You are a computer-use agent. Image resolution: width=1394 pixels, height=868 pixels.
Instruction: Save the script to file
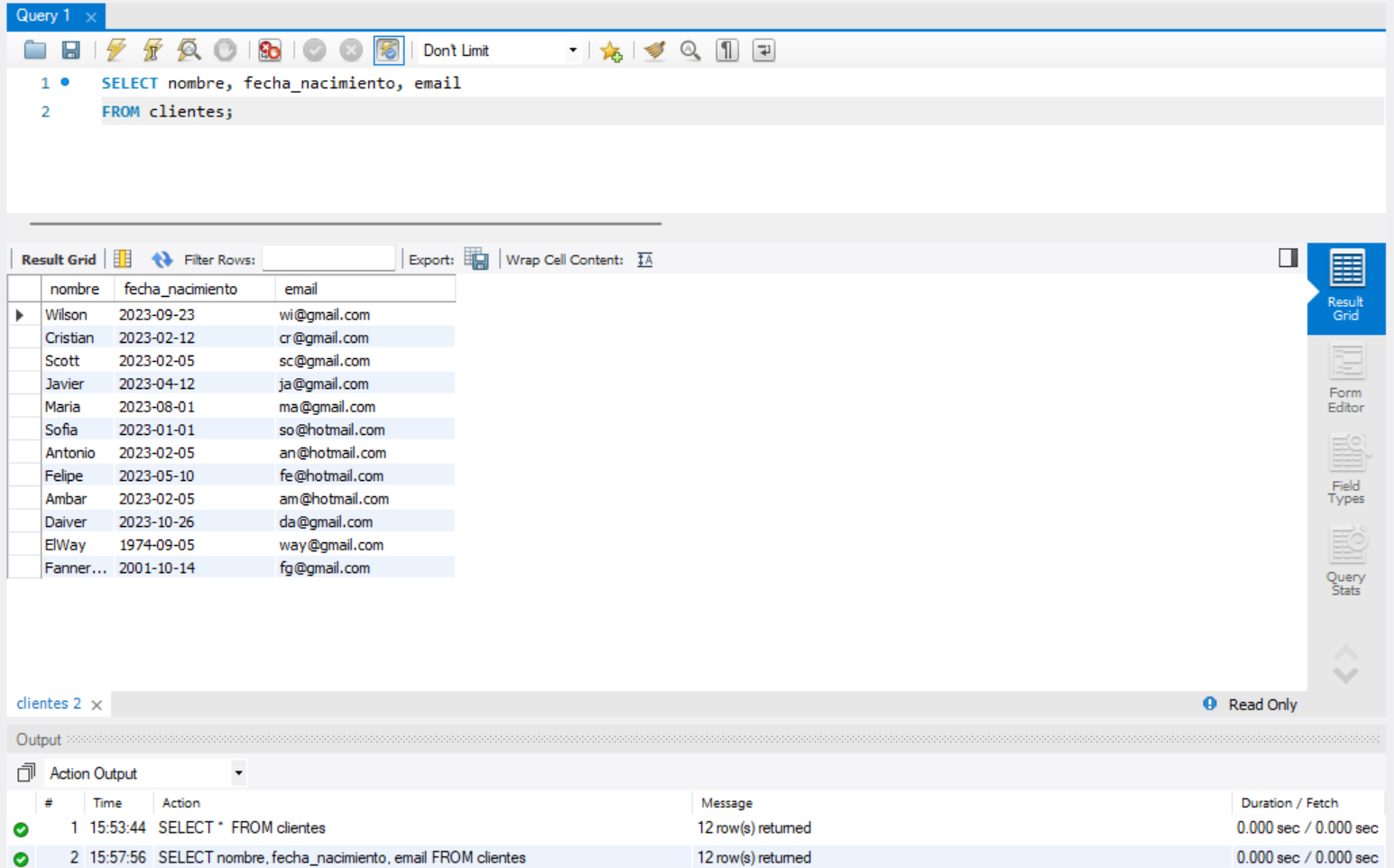(x=70, y=51)
